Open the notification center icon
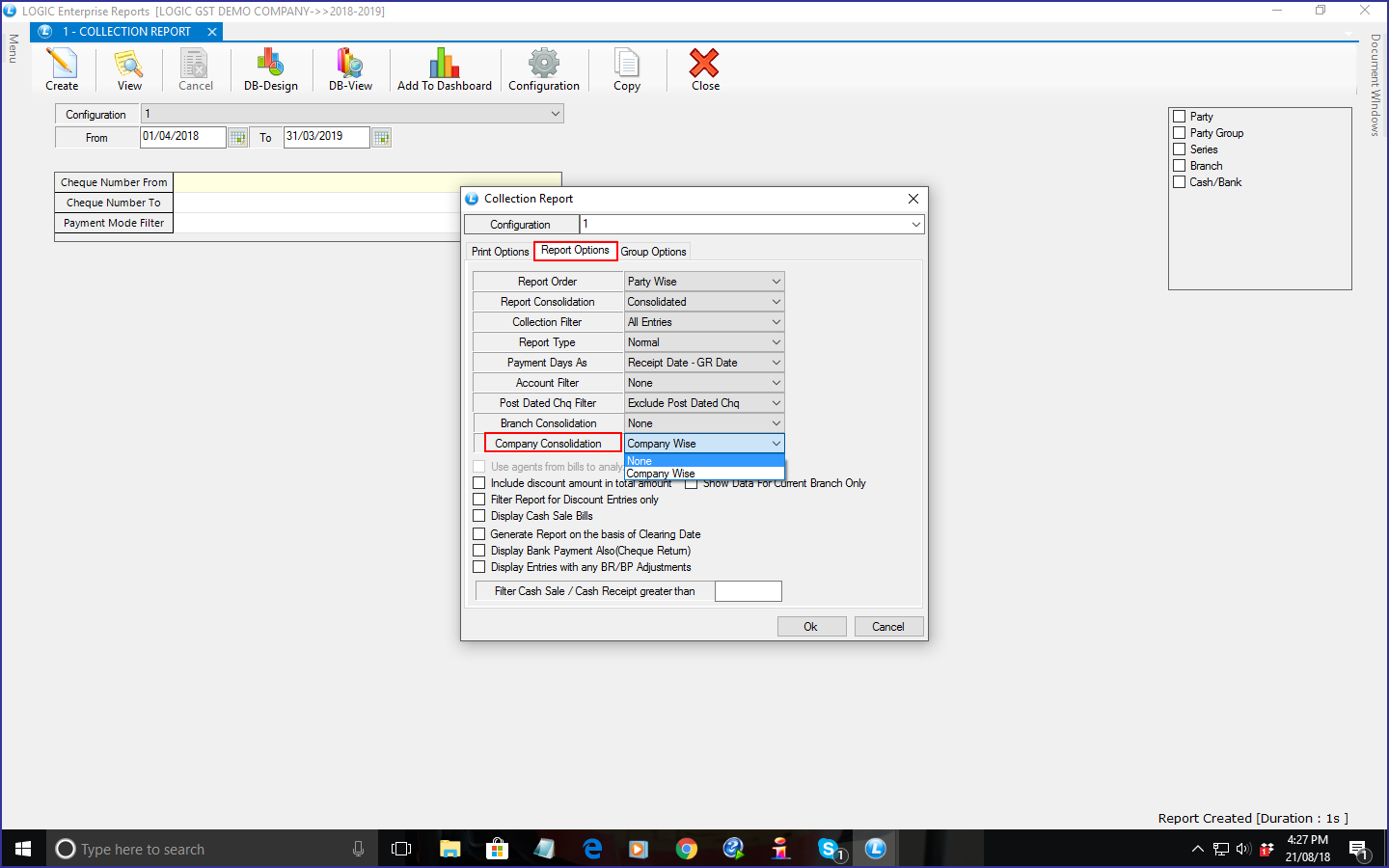Screen dimensions: 1389x868 (1358, 849)
